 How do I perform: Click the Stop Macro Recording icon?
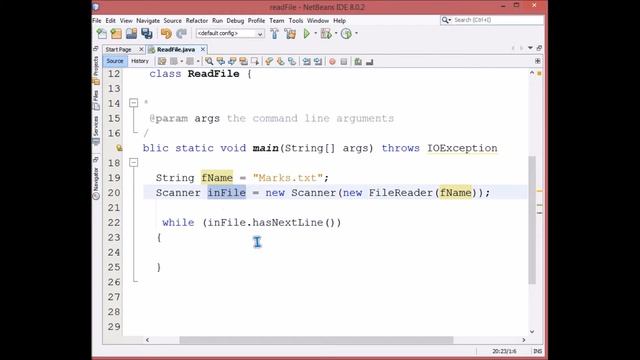(x=344, y=62)
